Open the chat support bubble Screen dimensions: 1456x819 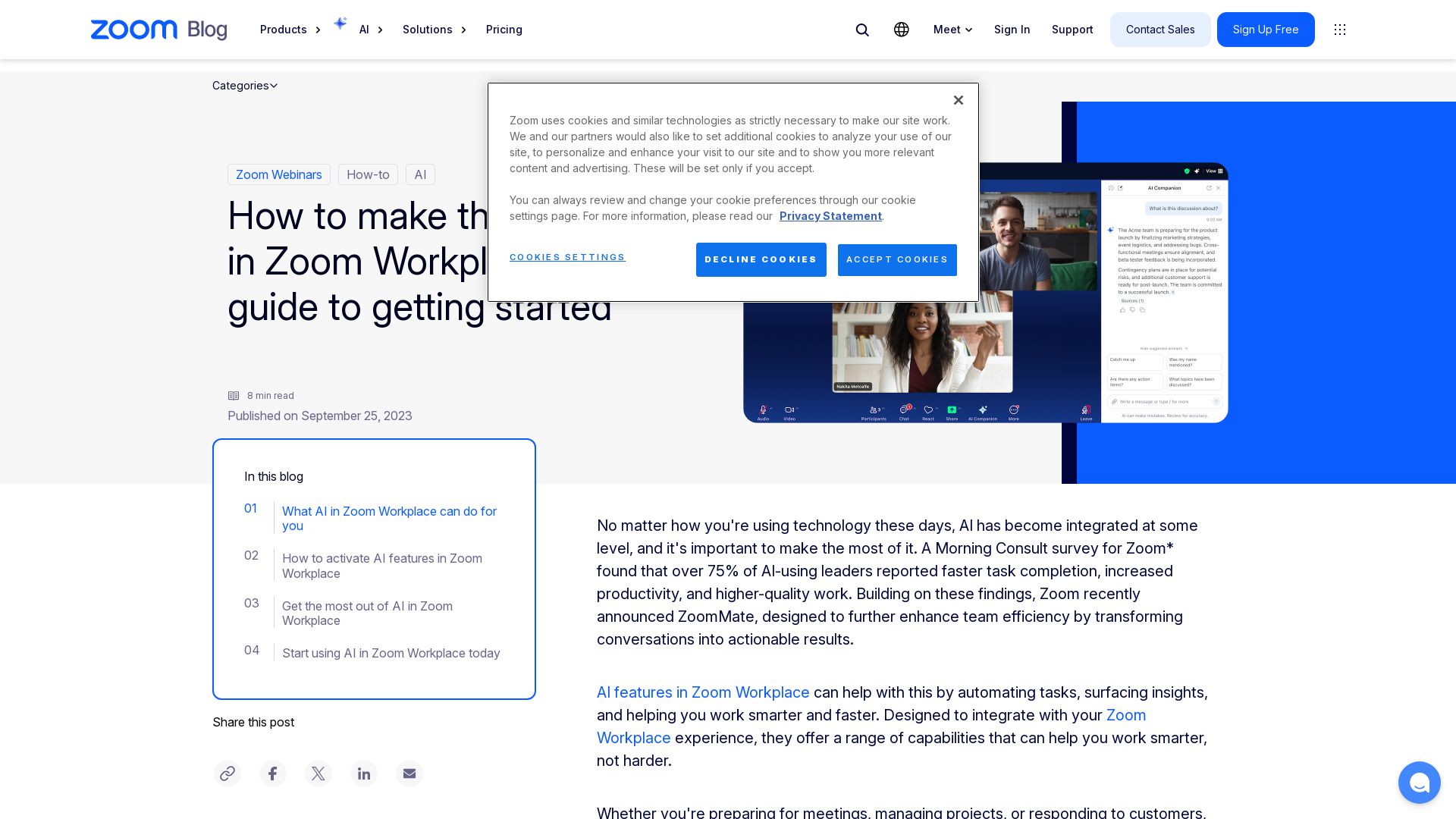(x=1420, y=783)
